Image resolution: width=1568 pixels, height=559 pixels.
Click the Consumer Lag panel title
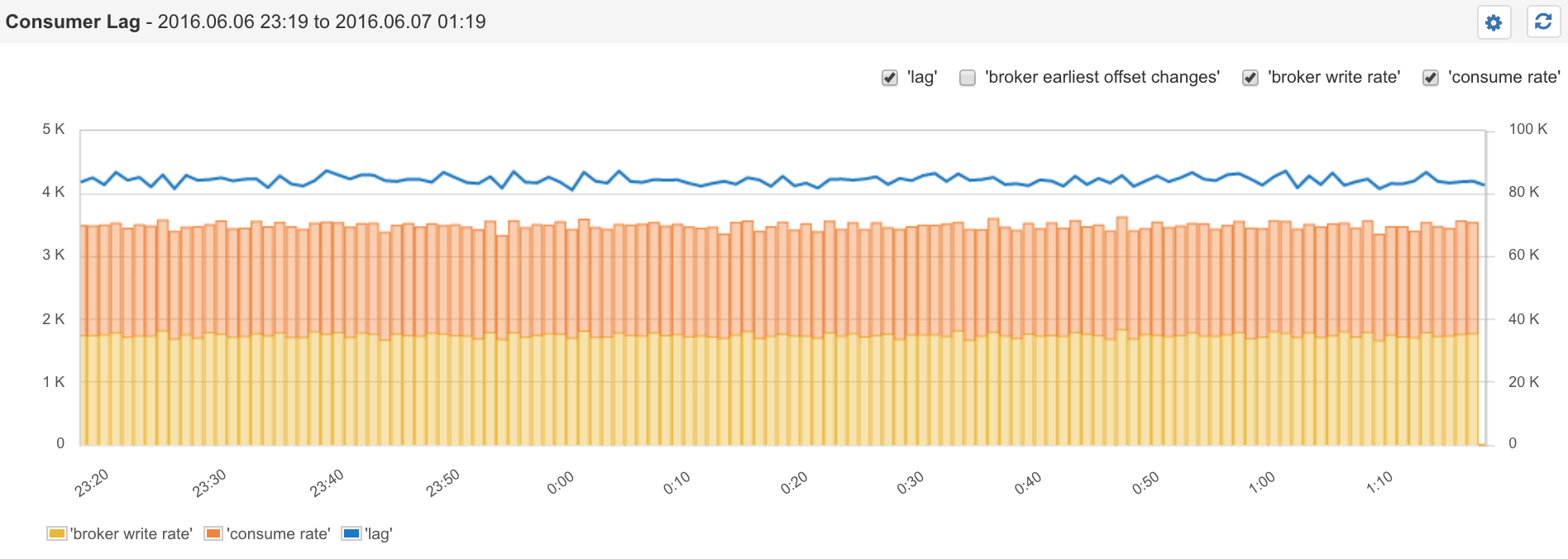[73, 21]
